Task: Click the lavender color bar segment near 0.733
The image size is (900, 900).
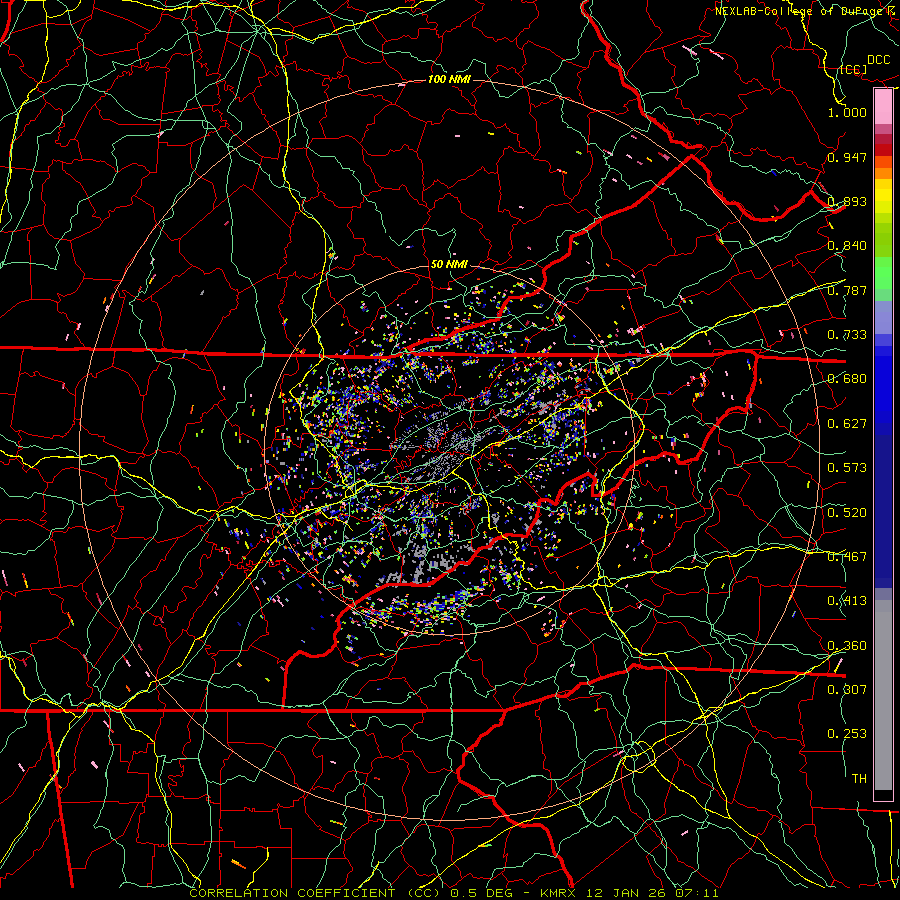Action: (883, 317)
